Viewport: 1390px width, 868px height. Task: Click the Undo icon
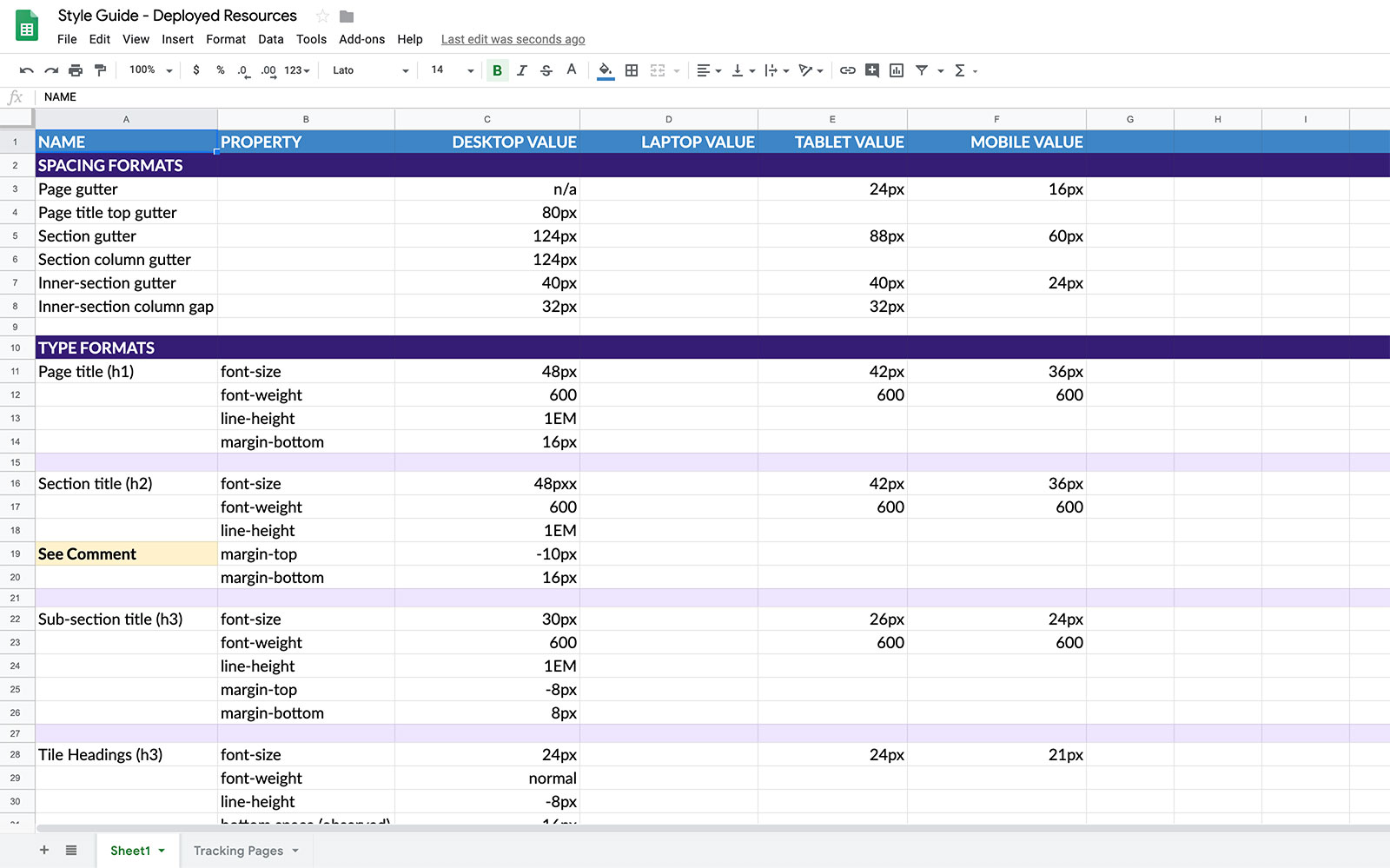tap(27, 70)
